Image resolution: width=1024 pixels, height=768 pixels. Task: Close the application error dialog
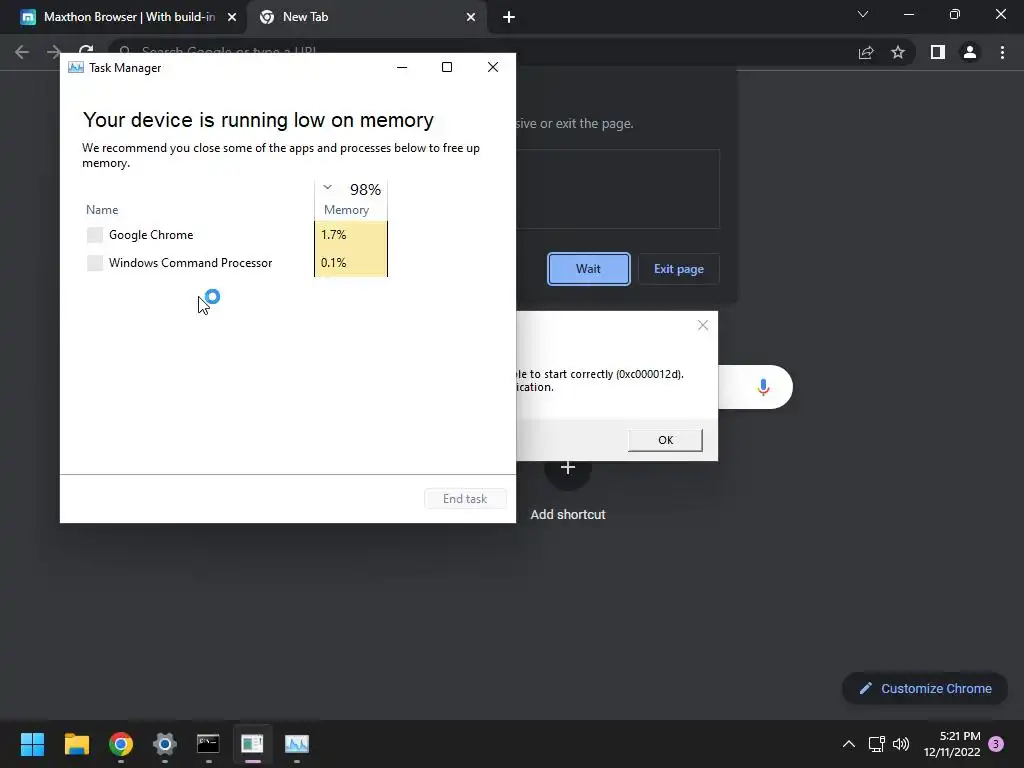tap(703, 325)
